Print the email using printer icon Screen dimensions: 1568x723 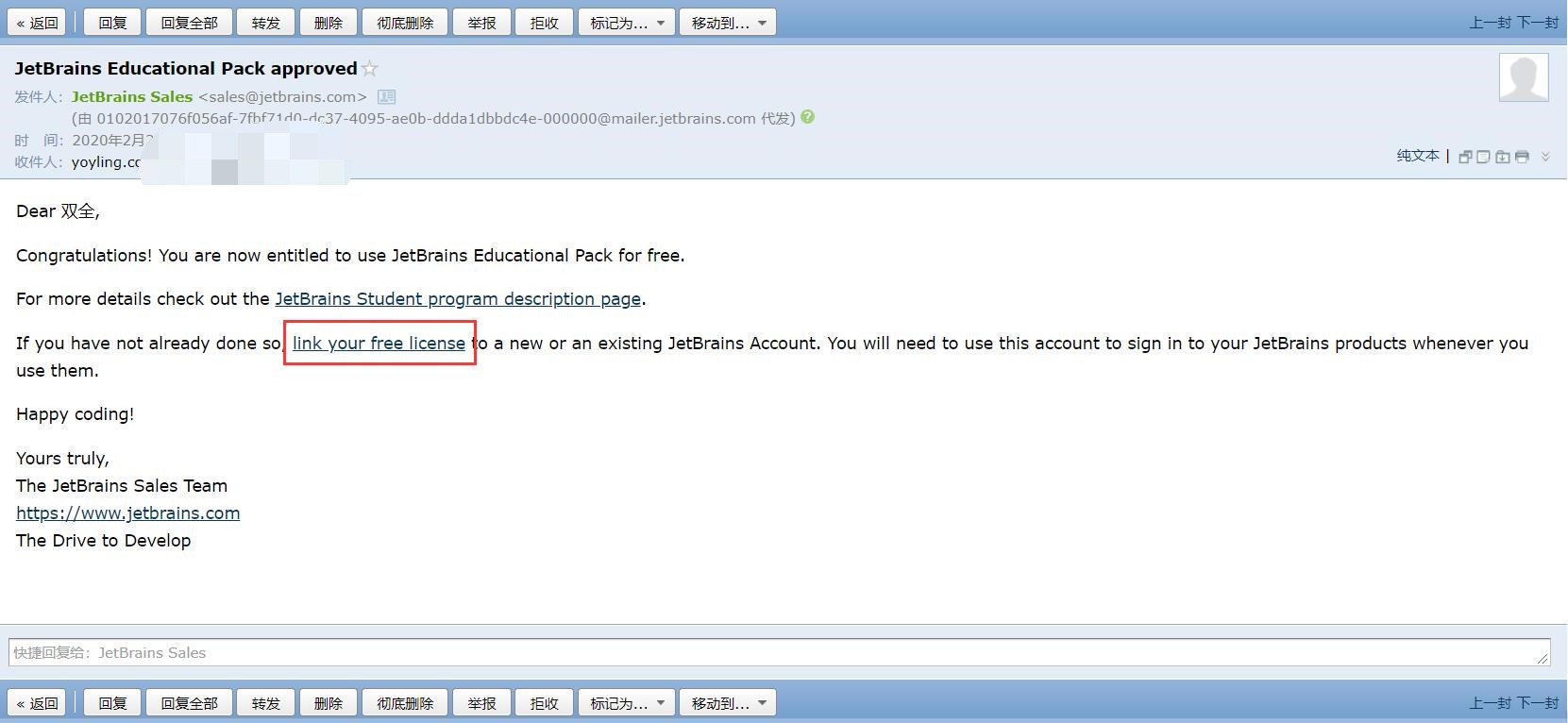[x=1522, y=157]
